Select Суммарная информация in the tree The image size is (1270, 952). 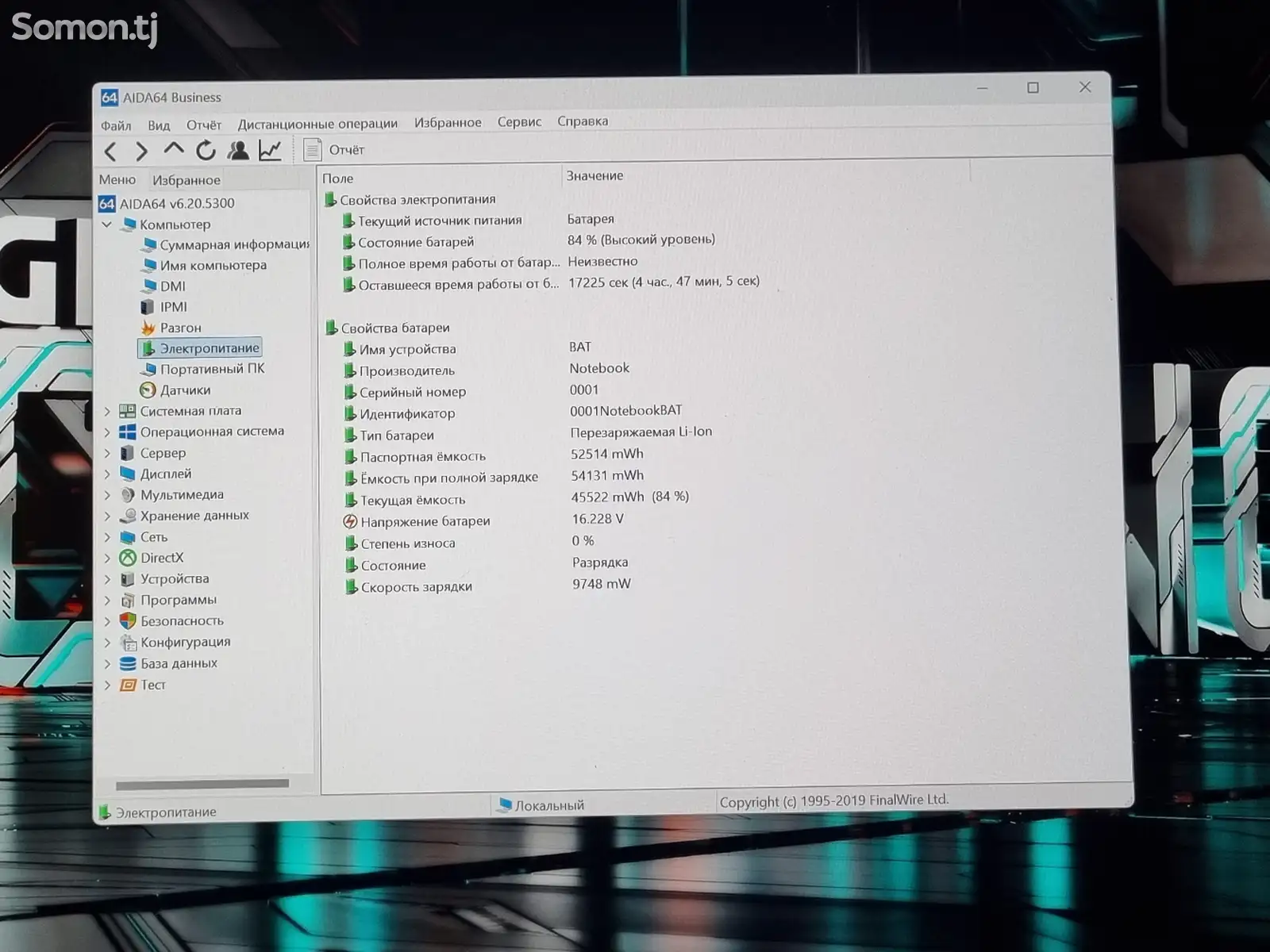pos(225,244)
